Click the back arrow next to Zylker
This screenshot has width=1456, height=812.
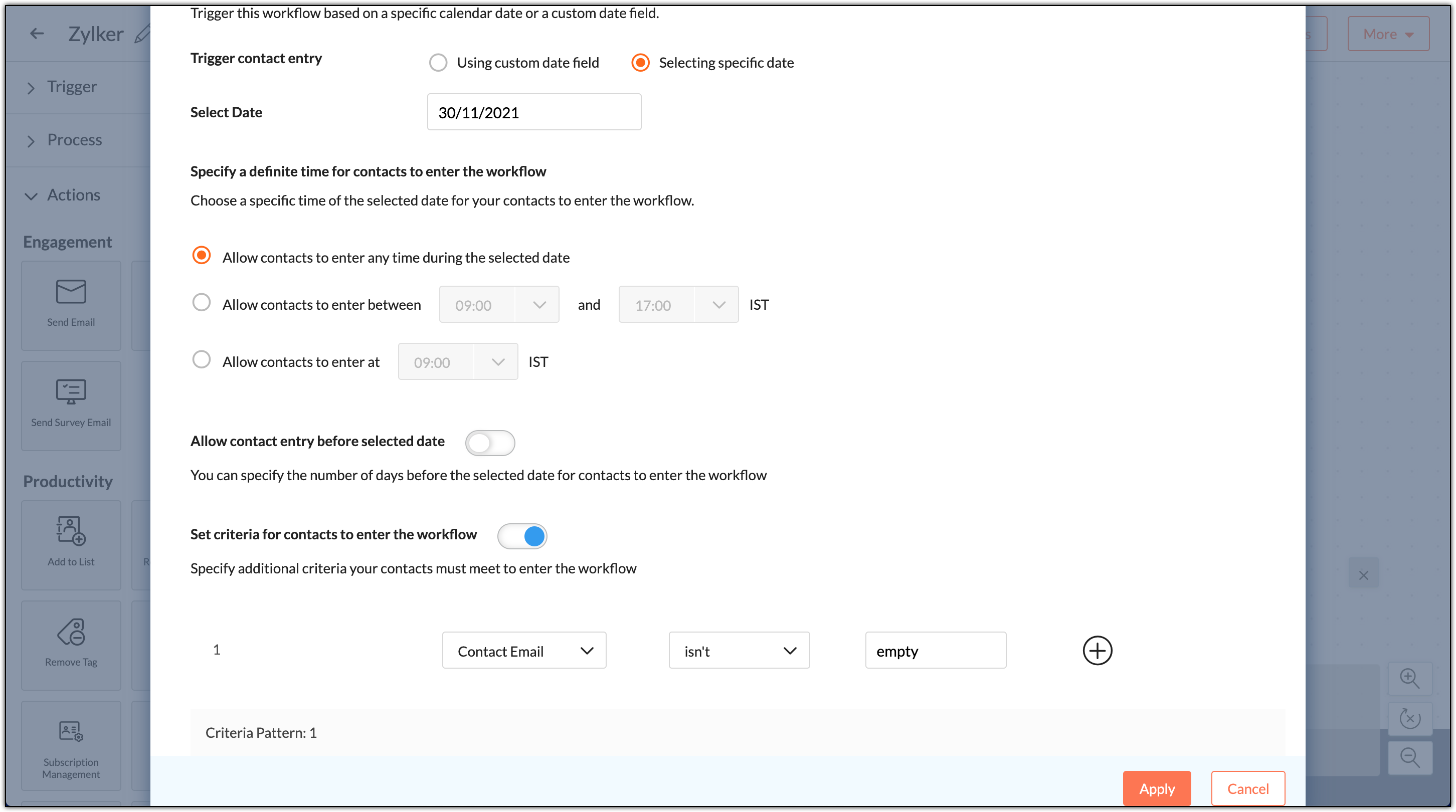point(37,34)
